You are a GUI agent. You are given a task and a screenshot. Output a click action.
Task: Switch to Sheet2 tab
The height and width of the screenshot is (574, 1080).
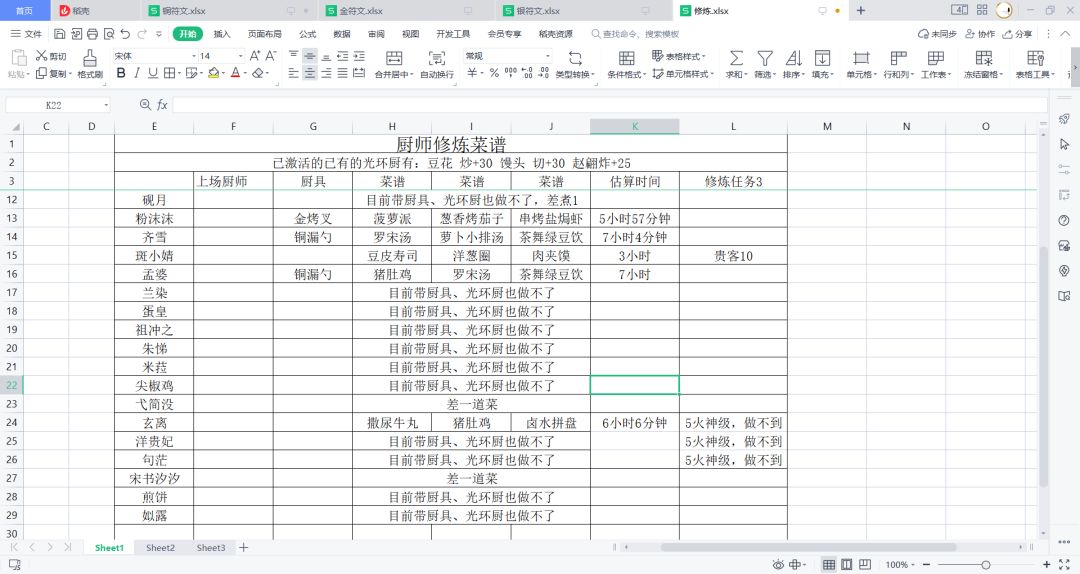(x=160, y=548)
